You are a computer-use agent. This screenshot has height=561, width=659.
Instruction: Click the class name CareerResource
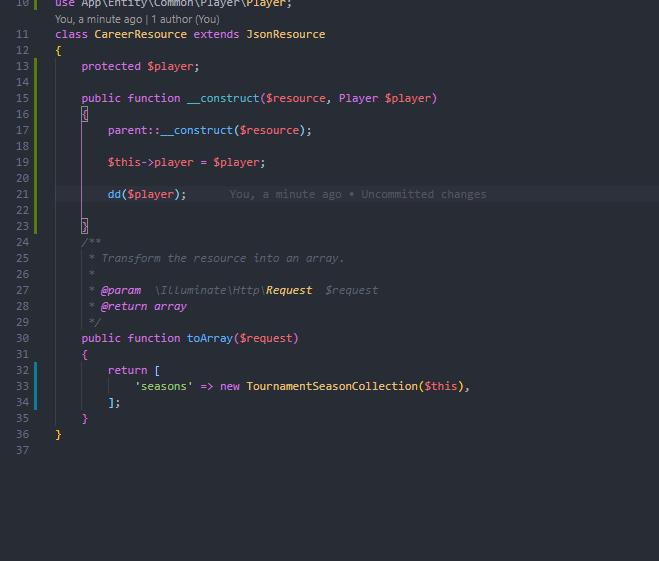click(x=140, y=34)
